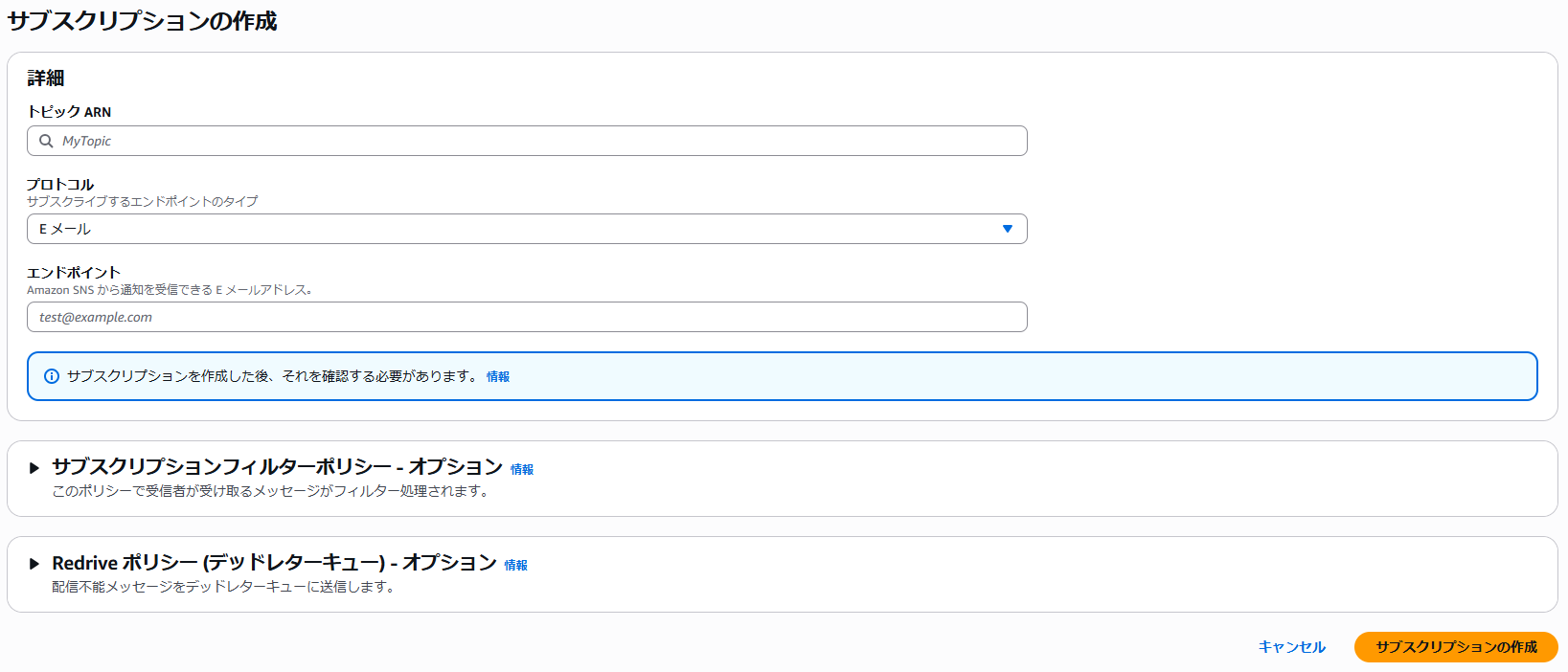1568x672 pixels.
Task: Click the キャンセル button
Action: [1291, 647]
